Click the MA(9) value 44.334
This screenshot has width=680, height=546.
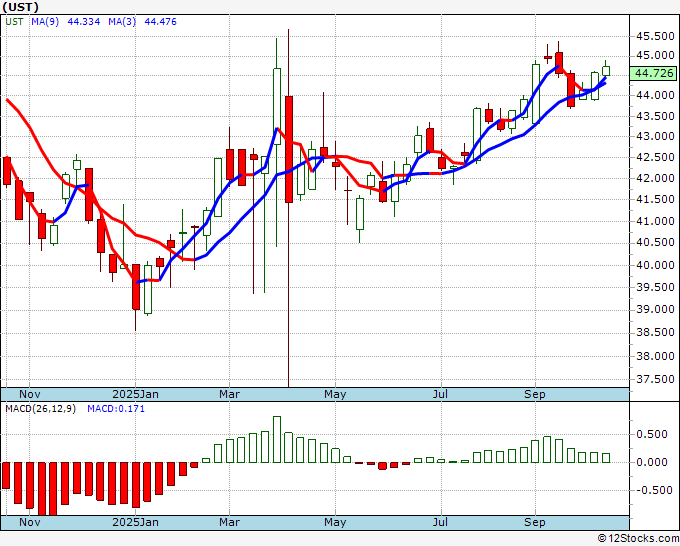84,22
